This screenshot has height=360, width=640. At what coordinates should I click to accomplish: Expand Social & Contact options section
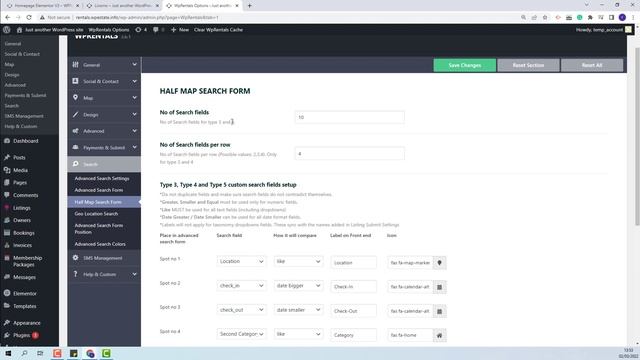104,81
